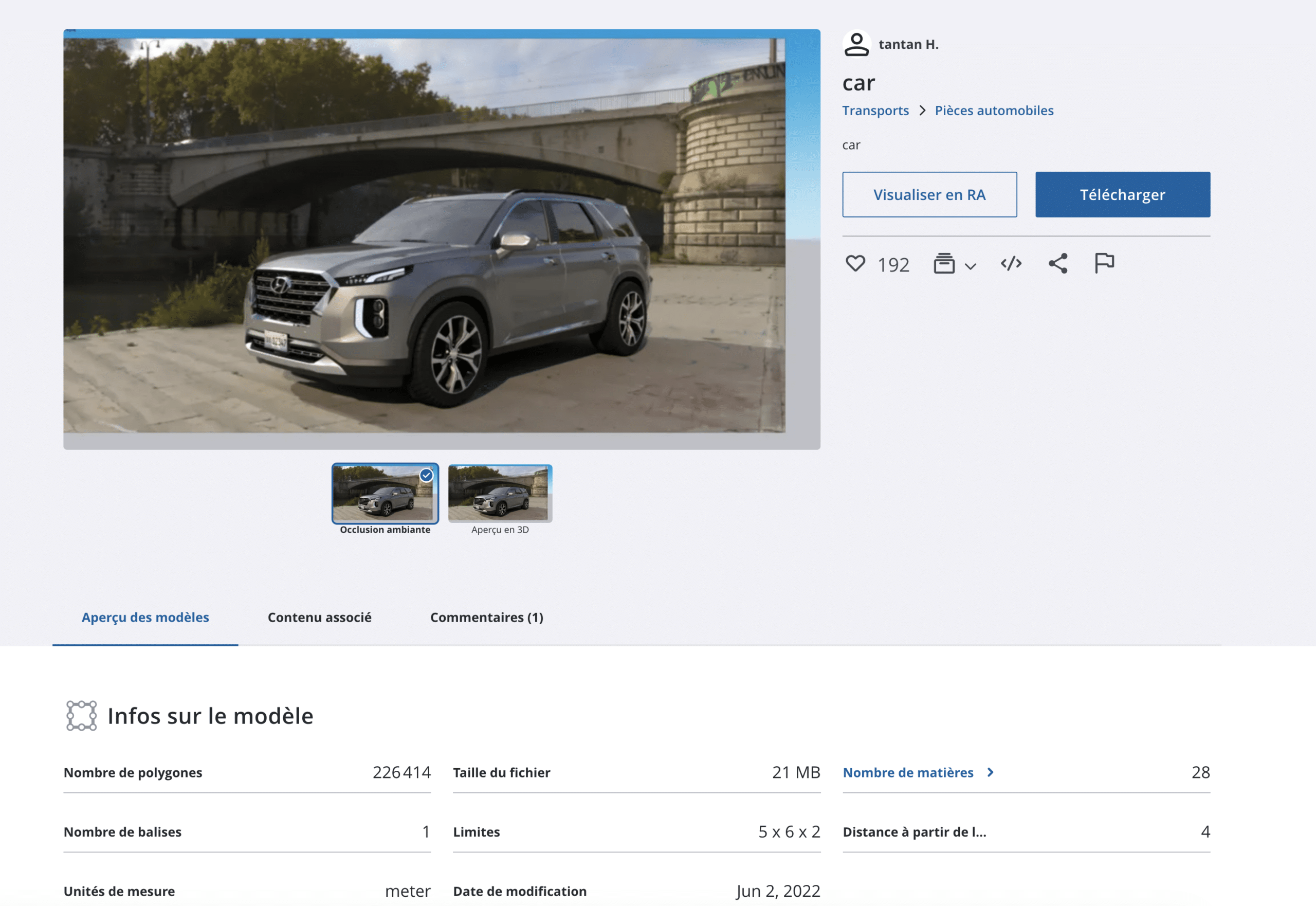This screenshot has width=1316, height=906.
Task: Click checkmark badge on Occlusion ambiante thumbnail
Action: point(426,475)
